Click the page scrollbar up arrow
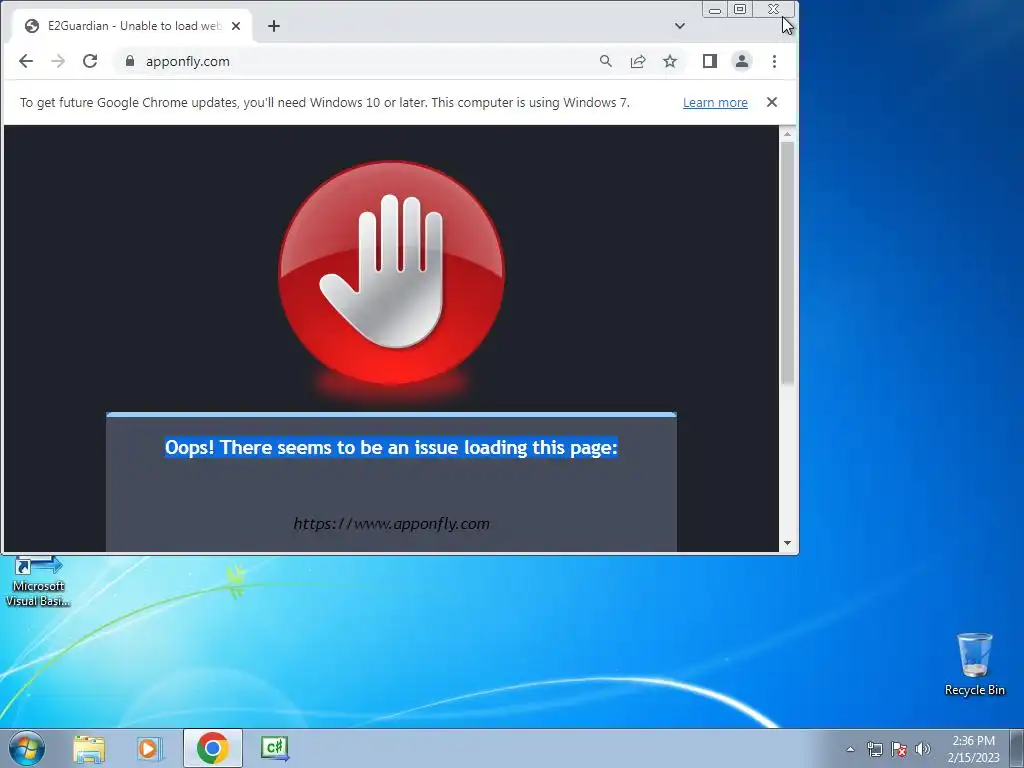This screenshot has height=768, width=1024. point(788,133)
